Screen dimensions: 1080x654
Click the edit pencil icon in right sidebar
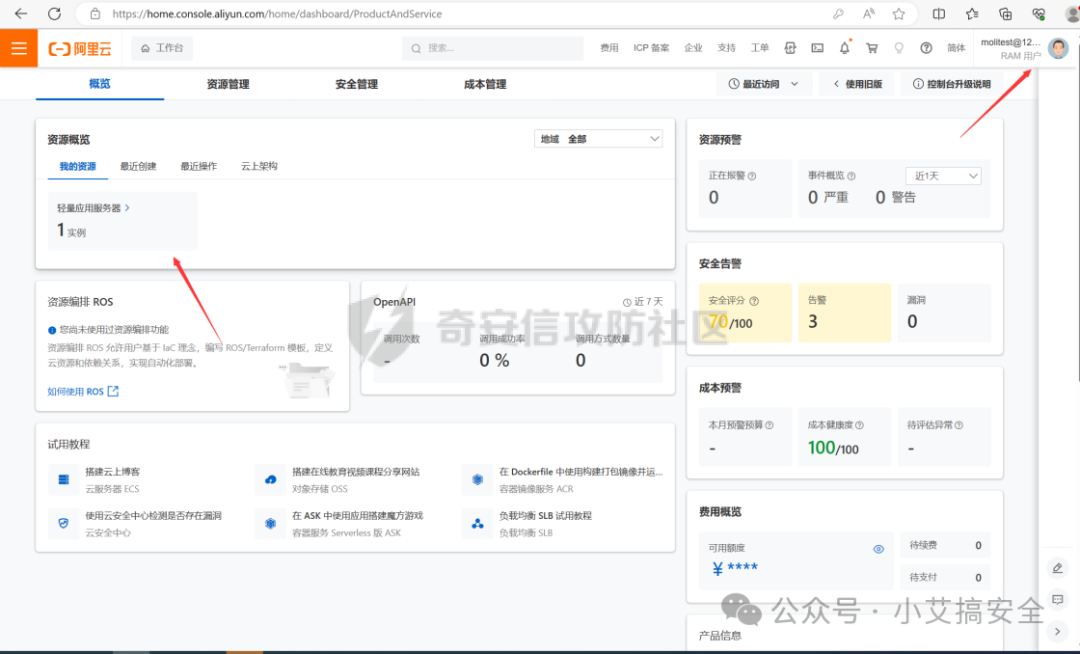coord(1057,568)
